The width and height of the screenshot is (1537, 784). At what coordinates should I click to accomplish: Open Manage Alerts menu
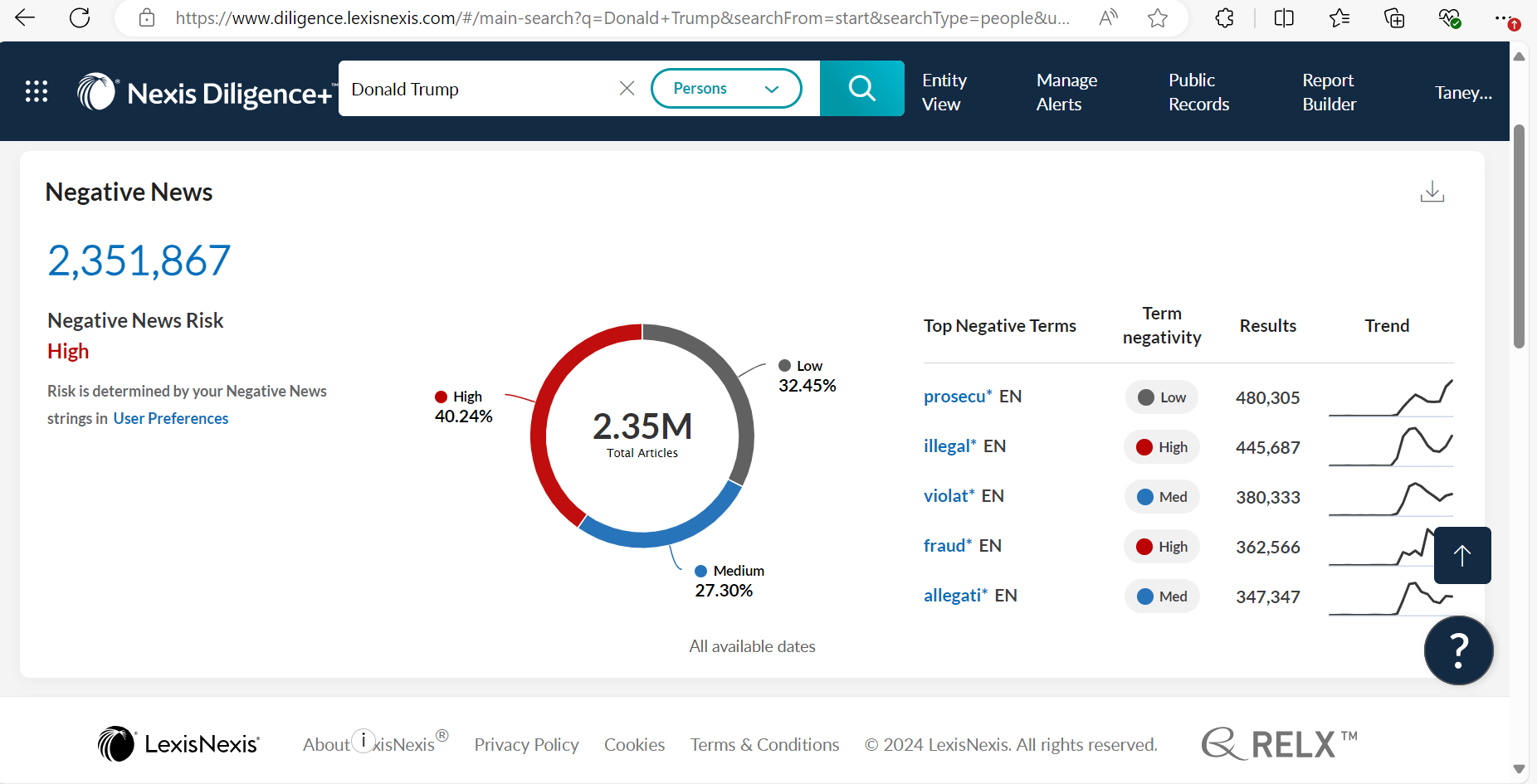(1066, 92)
